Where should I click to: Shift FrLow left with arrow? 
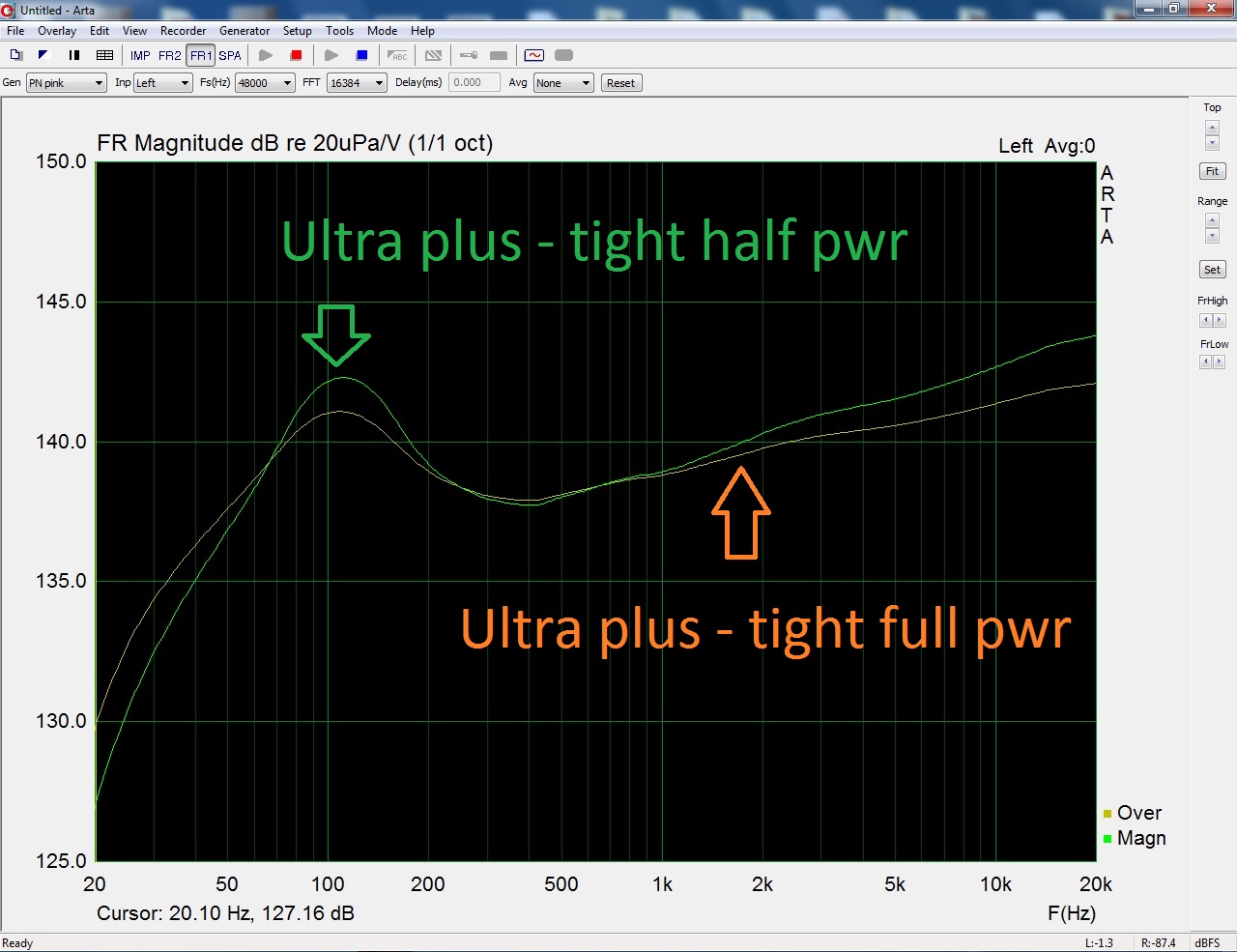coord(1205,361)
